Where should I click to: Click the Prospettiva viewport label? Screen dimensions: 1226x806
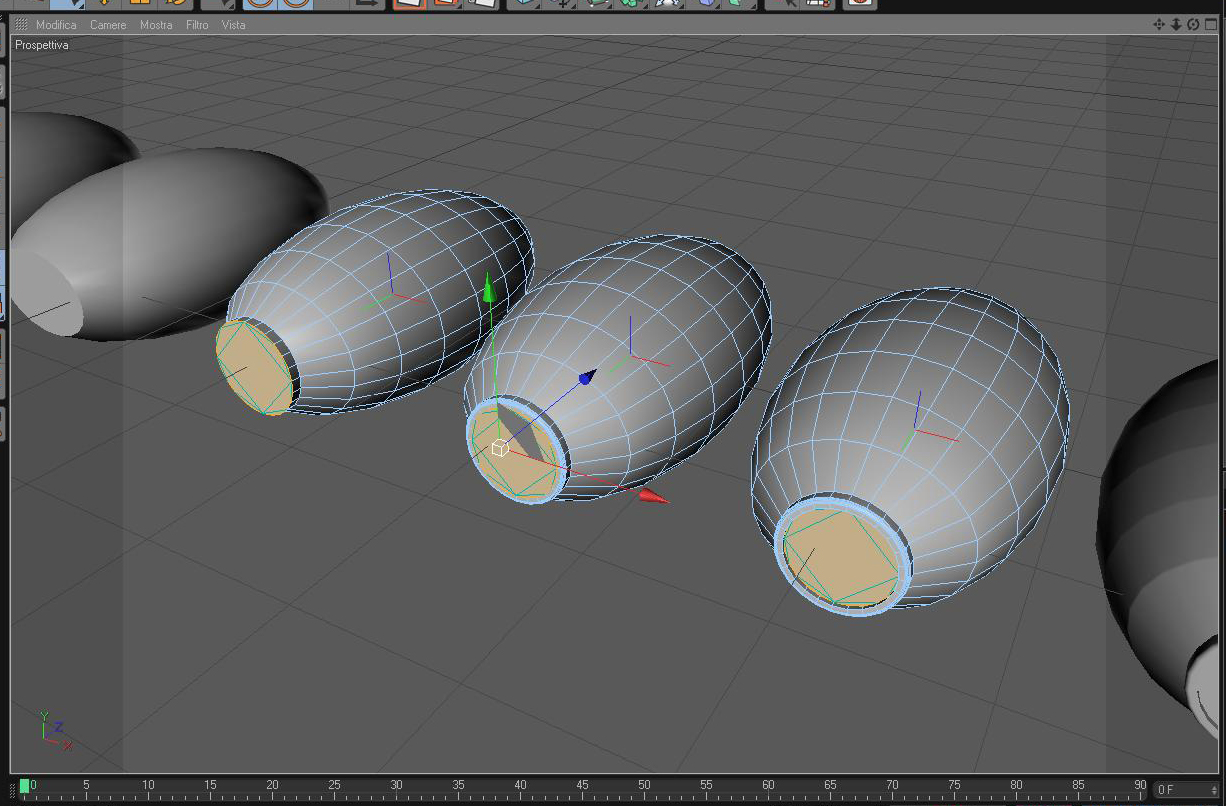pos(42,46)
